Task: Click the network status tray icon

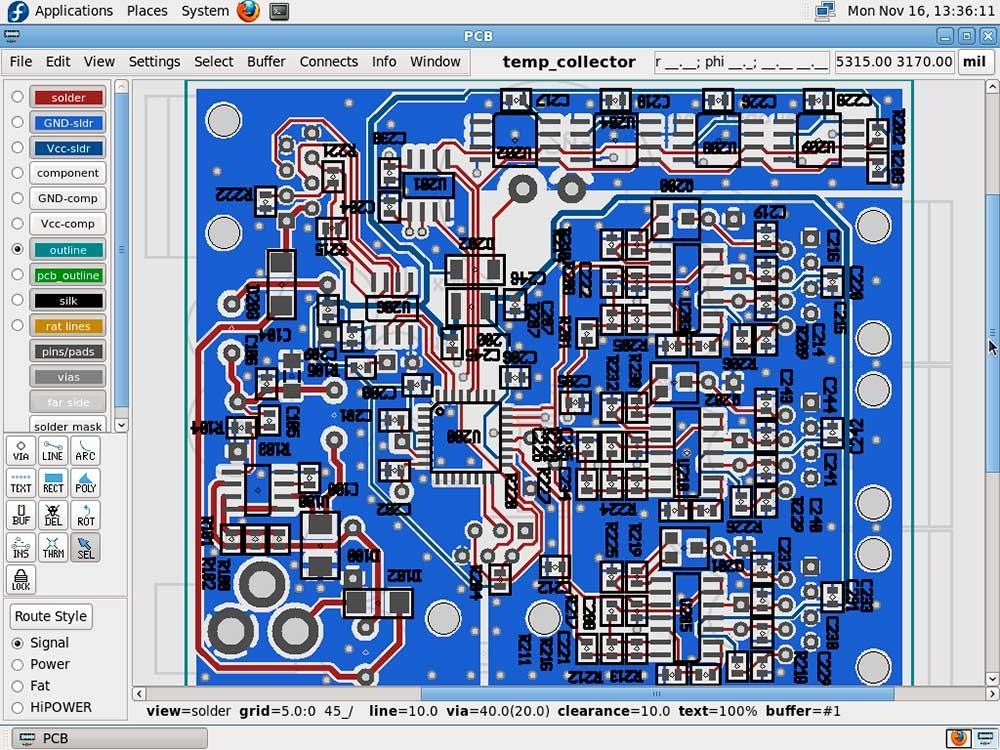Action: (825, 11)
